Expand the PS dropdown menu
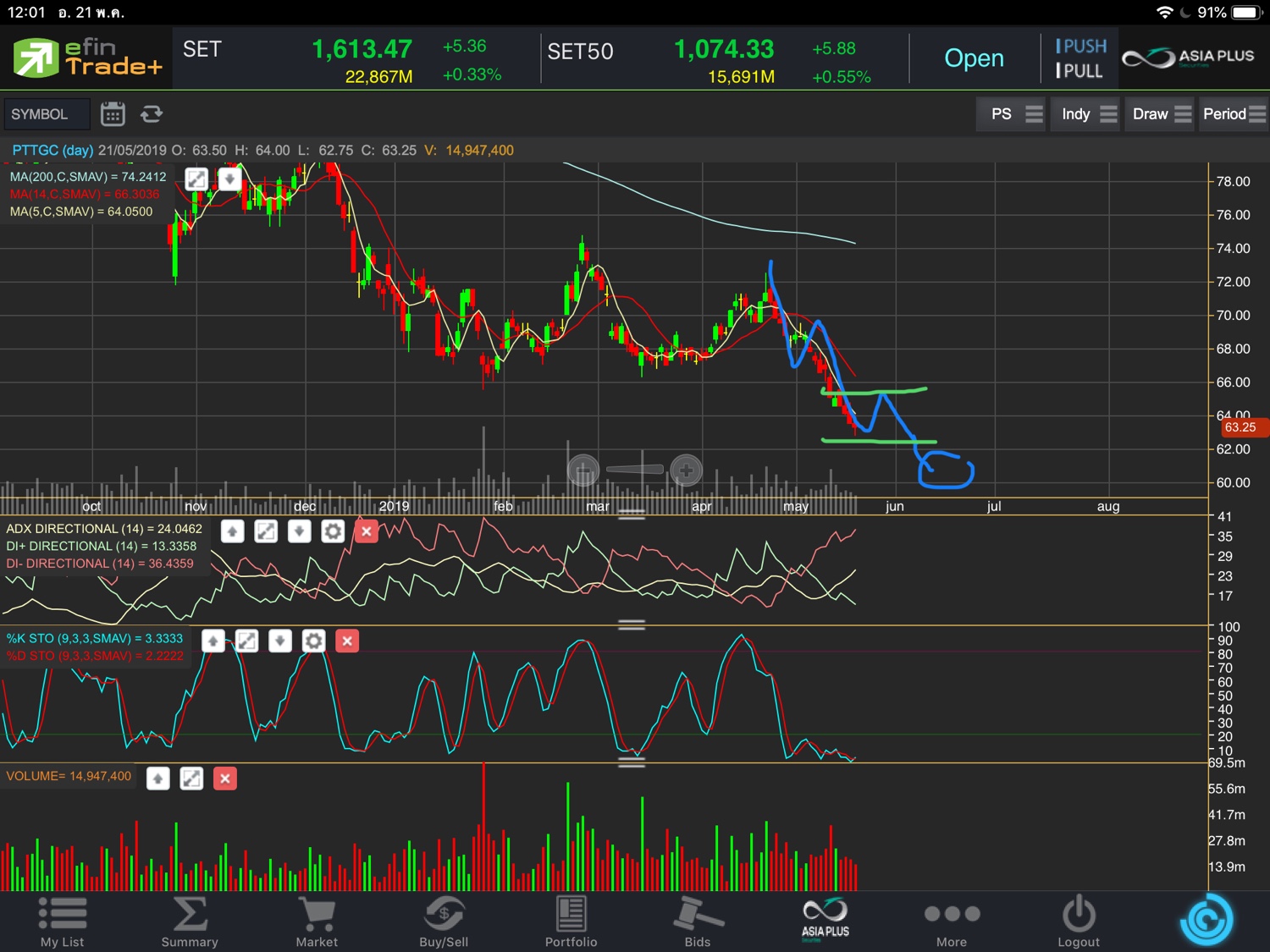Image resolution: width=1270 pixels, height=952 pixels. coord(1013,114)
